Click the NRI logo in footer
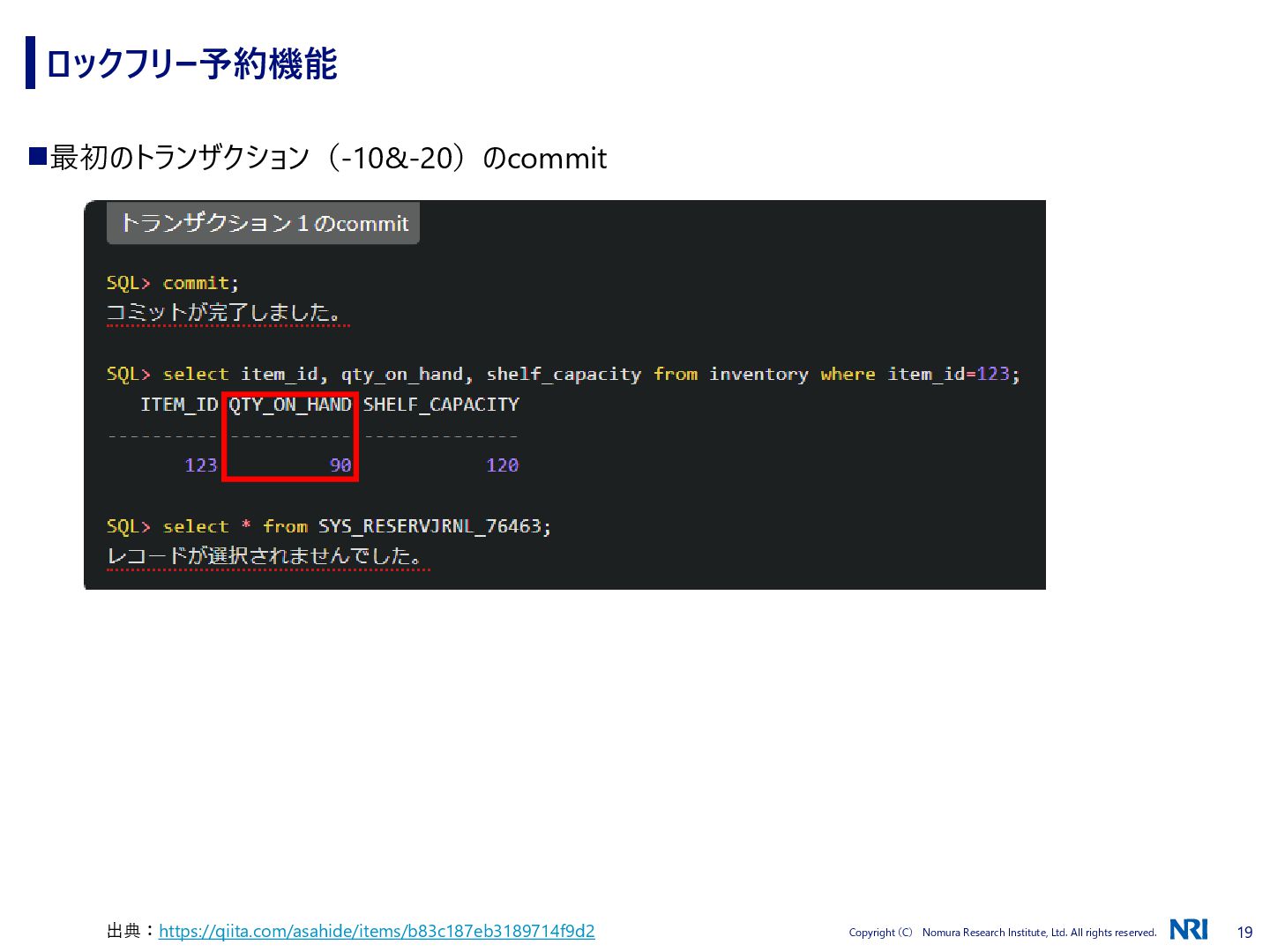The width and height of the screenshot is (1270, 952). (1189, 929)
